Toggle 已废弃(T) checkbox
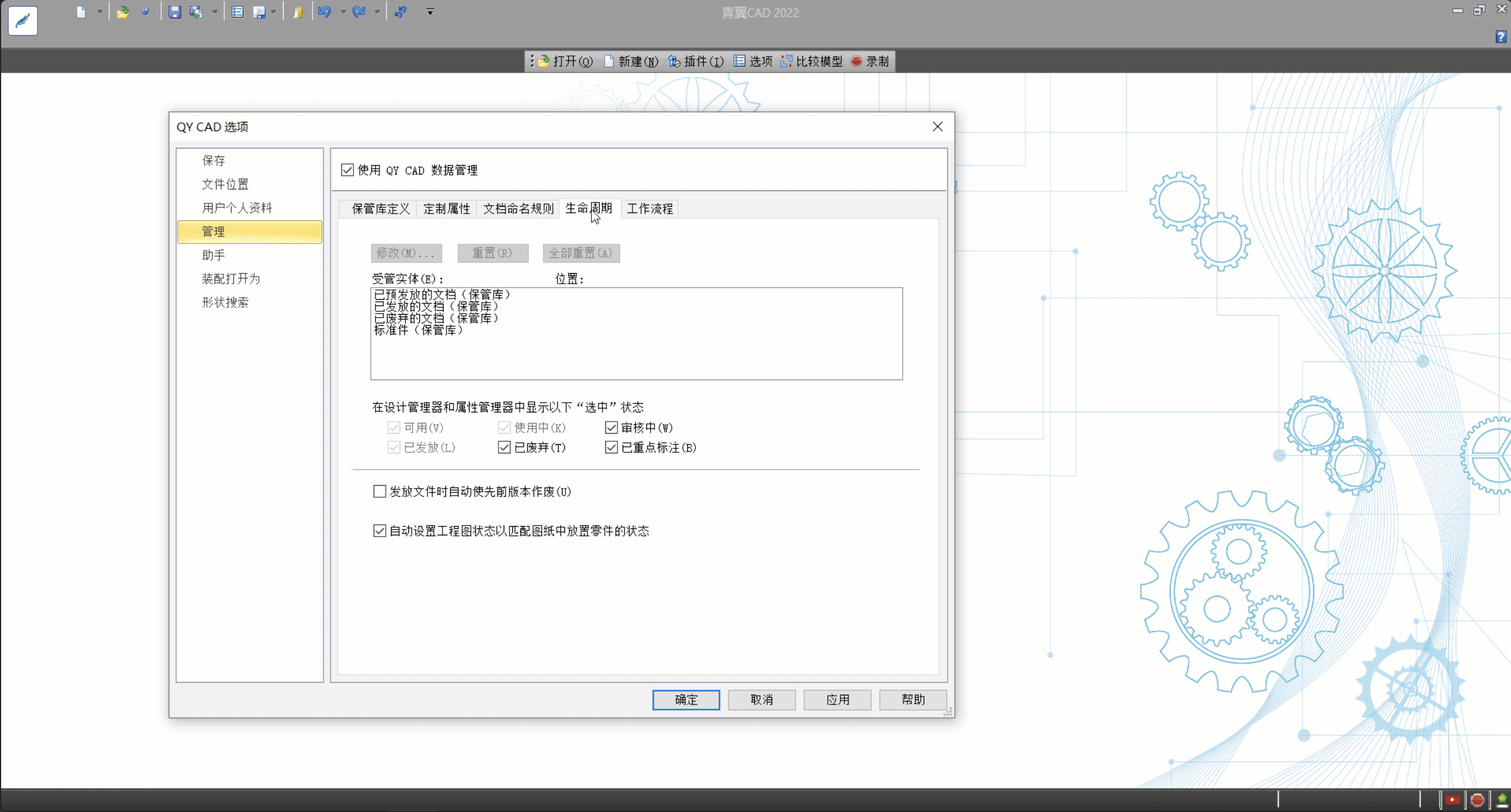 [x=504, y=448]
